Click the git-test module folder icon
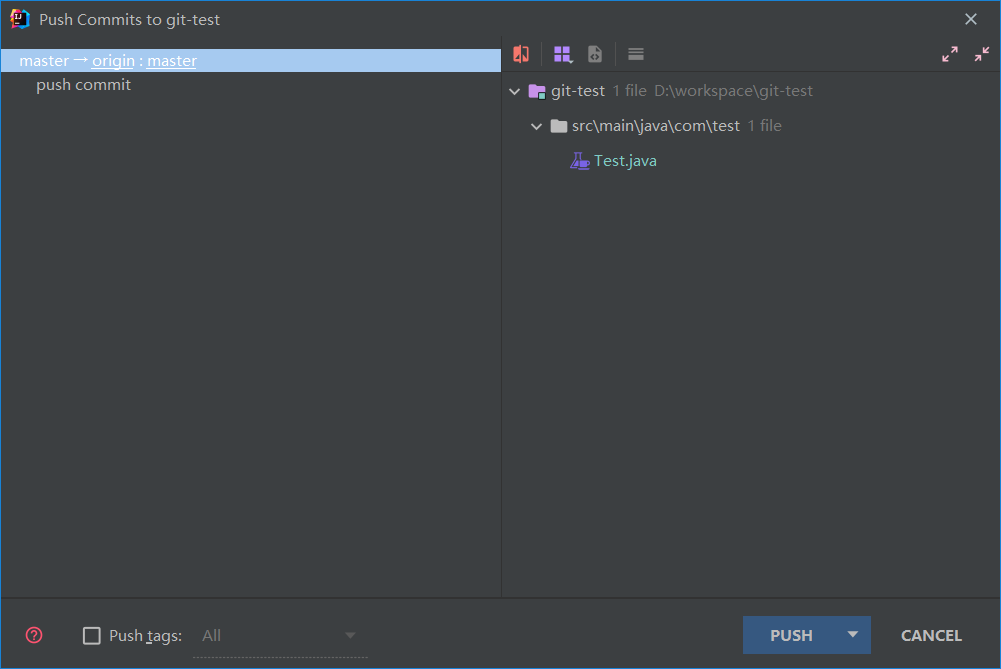Screen dimensions: 1001x669 click(537, 91)
